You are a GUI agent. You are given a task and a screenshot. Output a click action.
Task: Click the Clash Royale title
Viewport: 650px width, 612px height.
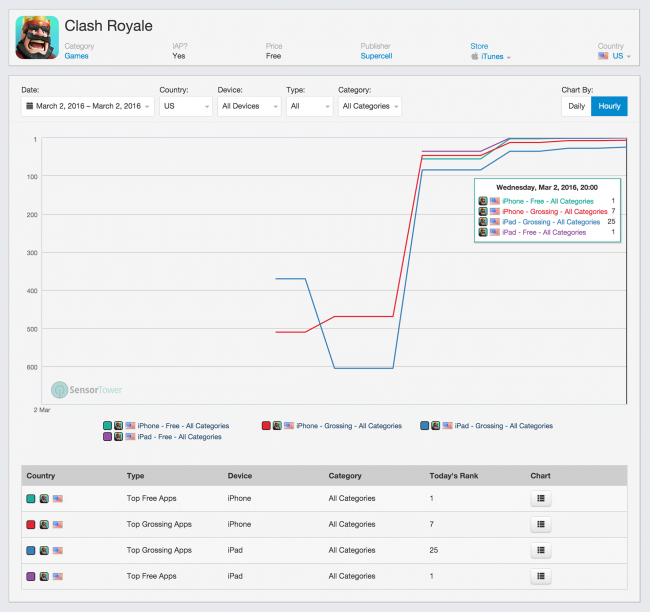tap(109, 26)
